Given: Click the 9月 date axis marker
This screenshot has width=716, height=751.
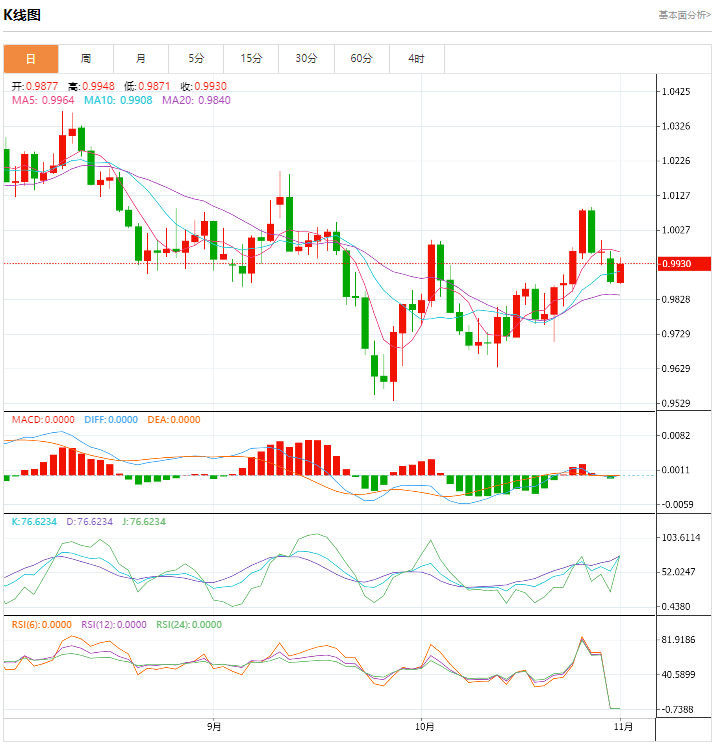Looking at the screenshot, I should pos(214,727).
